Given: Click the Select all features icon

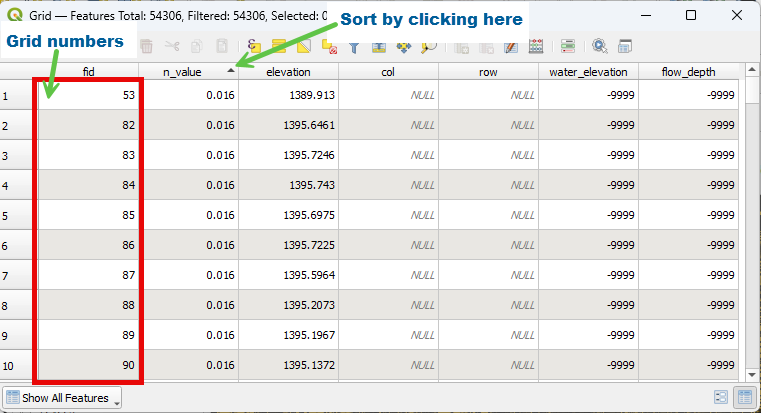Looking at the screenshot, I should pos(279,46).
